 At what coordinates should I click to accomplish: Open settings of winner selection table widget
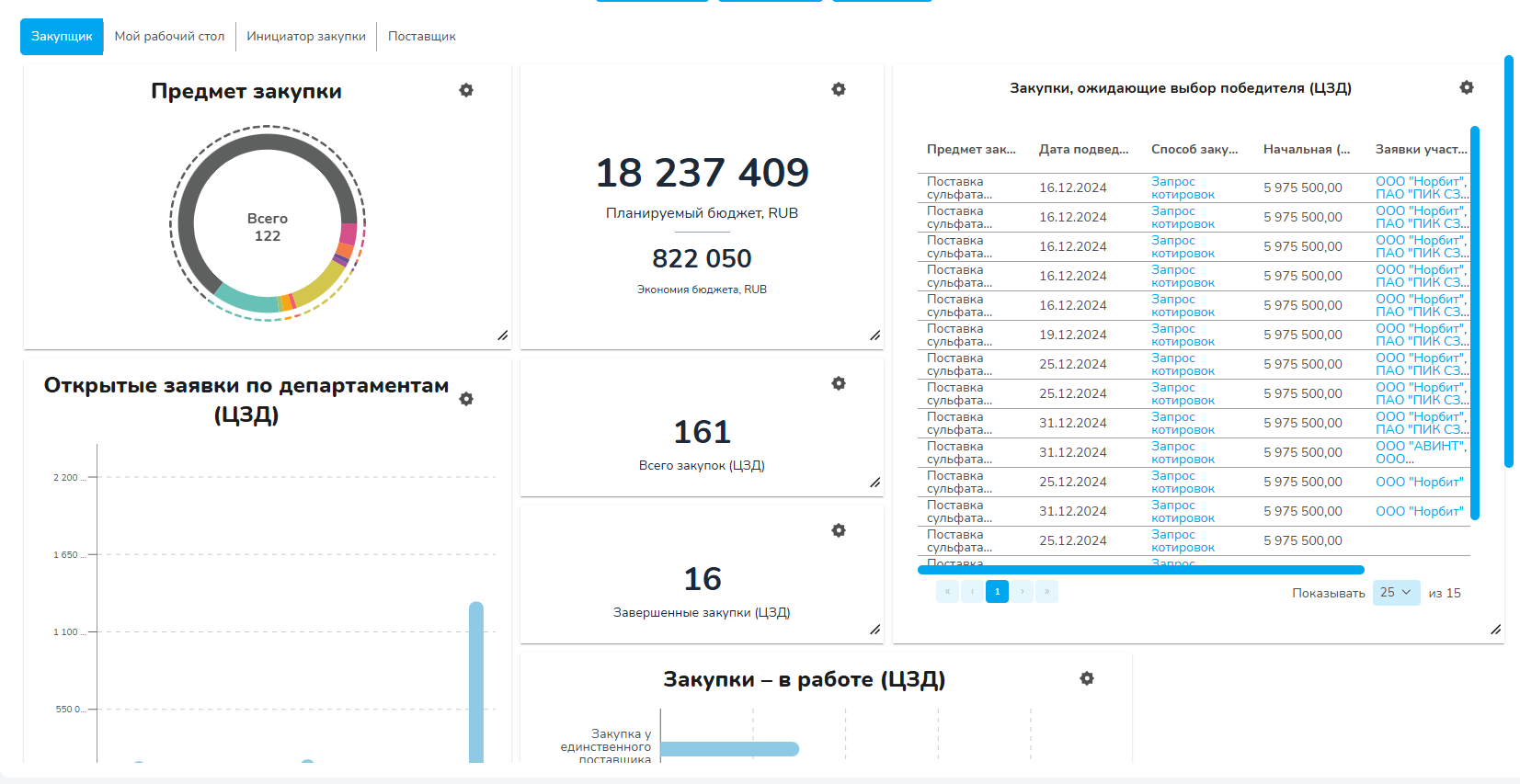coord(1467,87)
